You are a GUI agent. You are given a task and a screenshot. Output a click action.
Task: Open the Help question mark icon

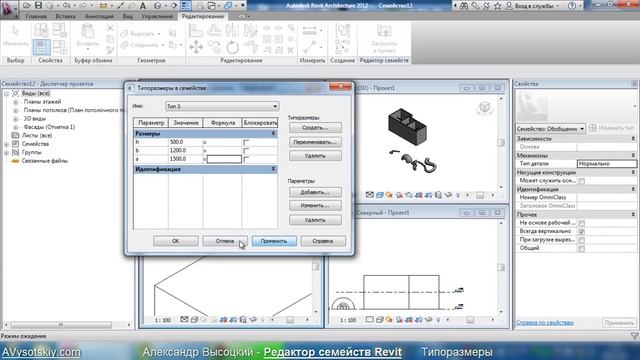coord(572,6)
